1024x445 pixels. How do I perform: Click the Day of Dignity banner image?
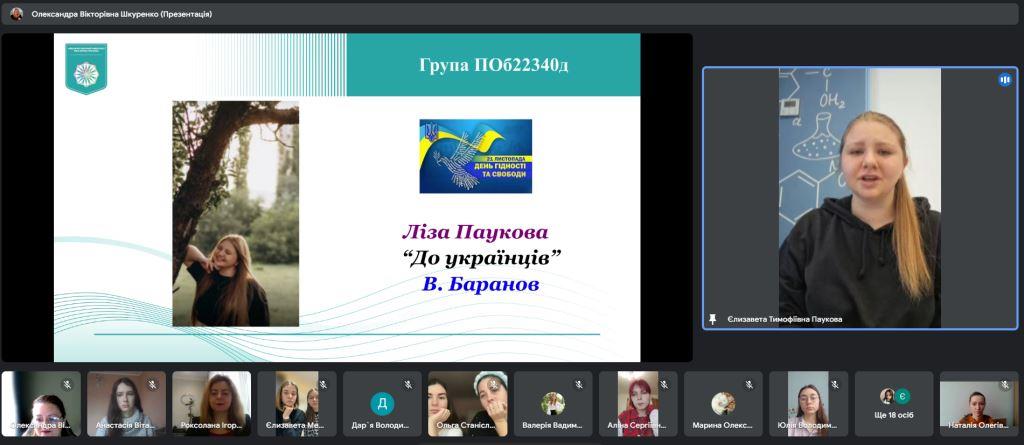pos(475,156)
